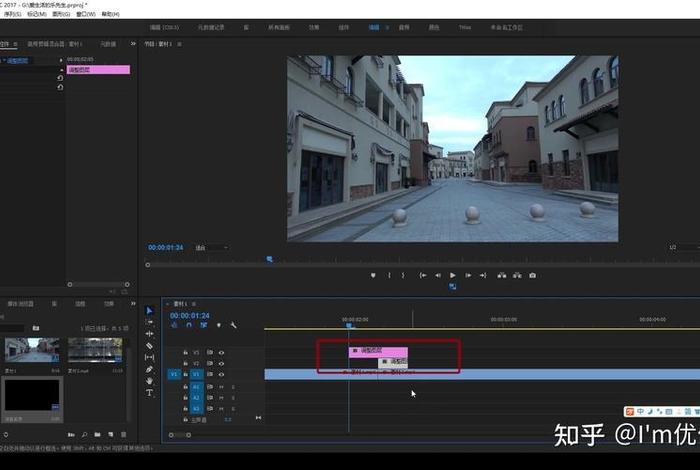Select the Selection arrow tool
The width and height of the screenshot is (700, 470).
click(x=150, y=311)
